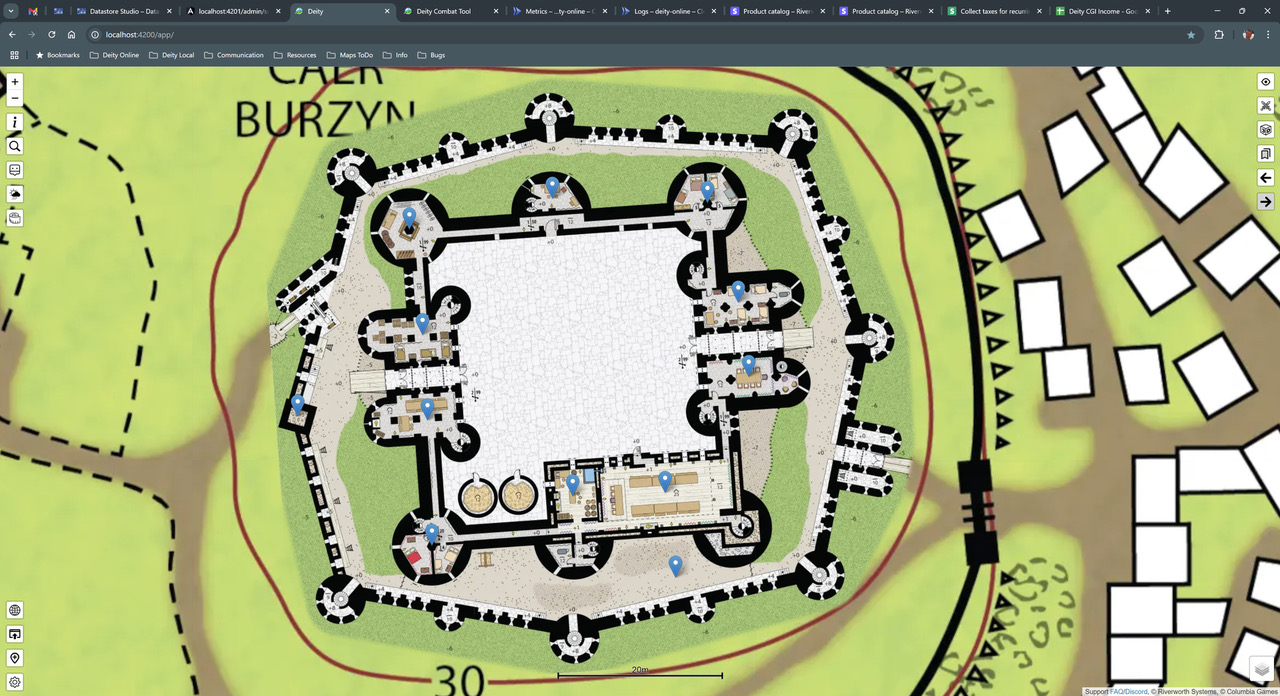The width and height of the screenshot is (1280, 696).
Task: Select marker in northwest round tower
Action: click(x=409, y=217)
